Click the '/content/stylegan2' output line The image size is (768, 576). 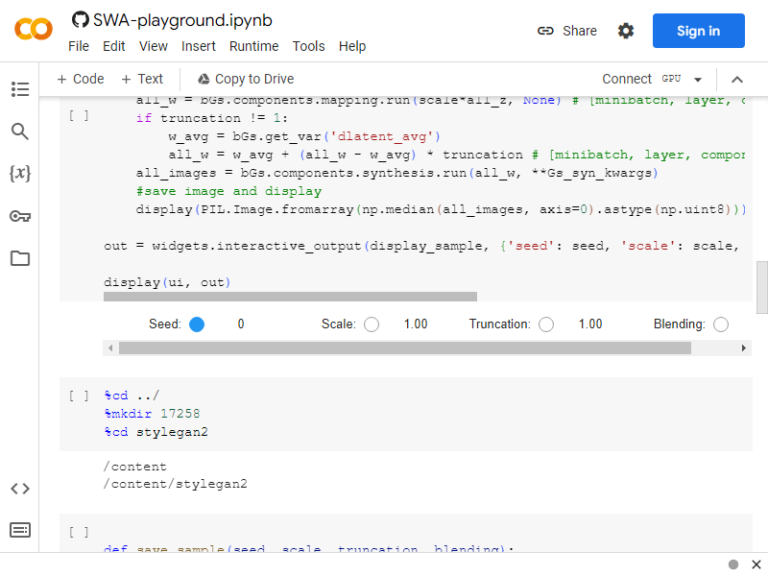click(175, 484)
